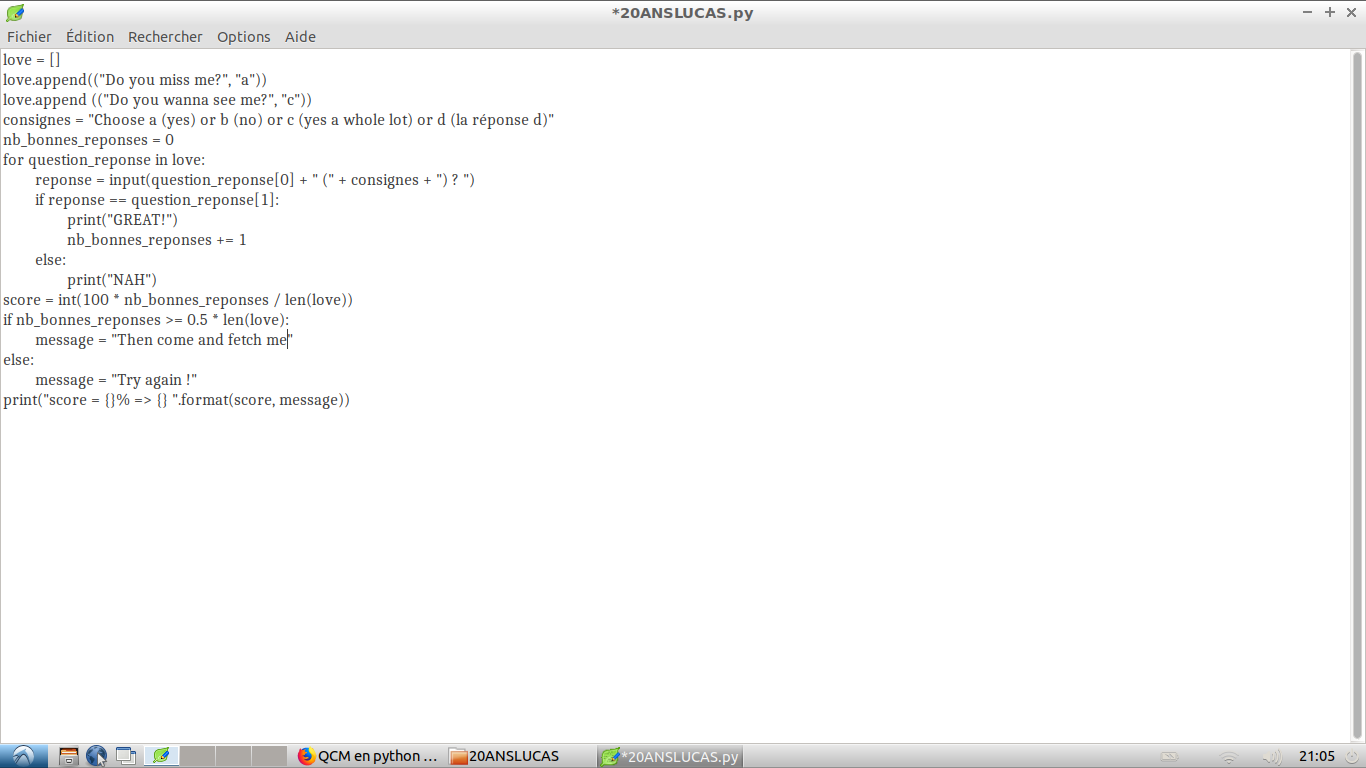Open the Lubuntu start menu button
Screen dimensions: 1366x768
pos(22,756)
